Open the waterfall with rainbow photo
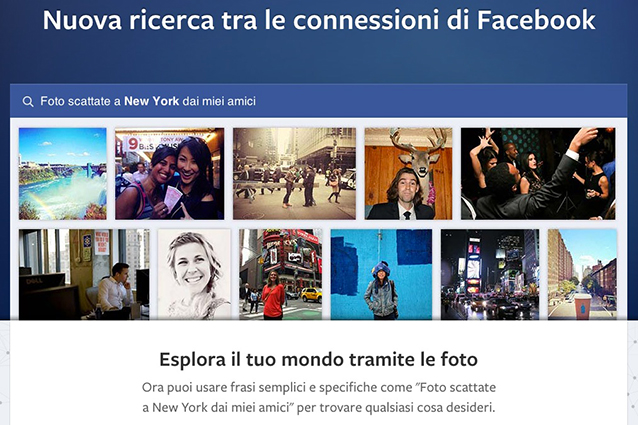Viewport: 638px width, 425px height. coord(63,174)
